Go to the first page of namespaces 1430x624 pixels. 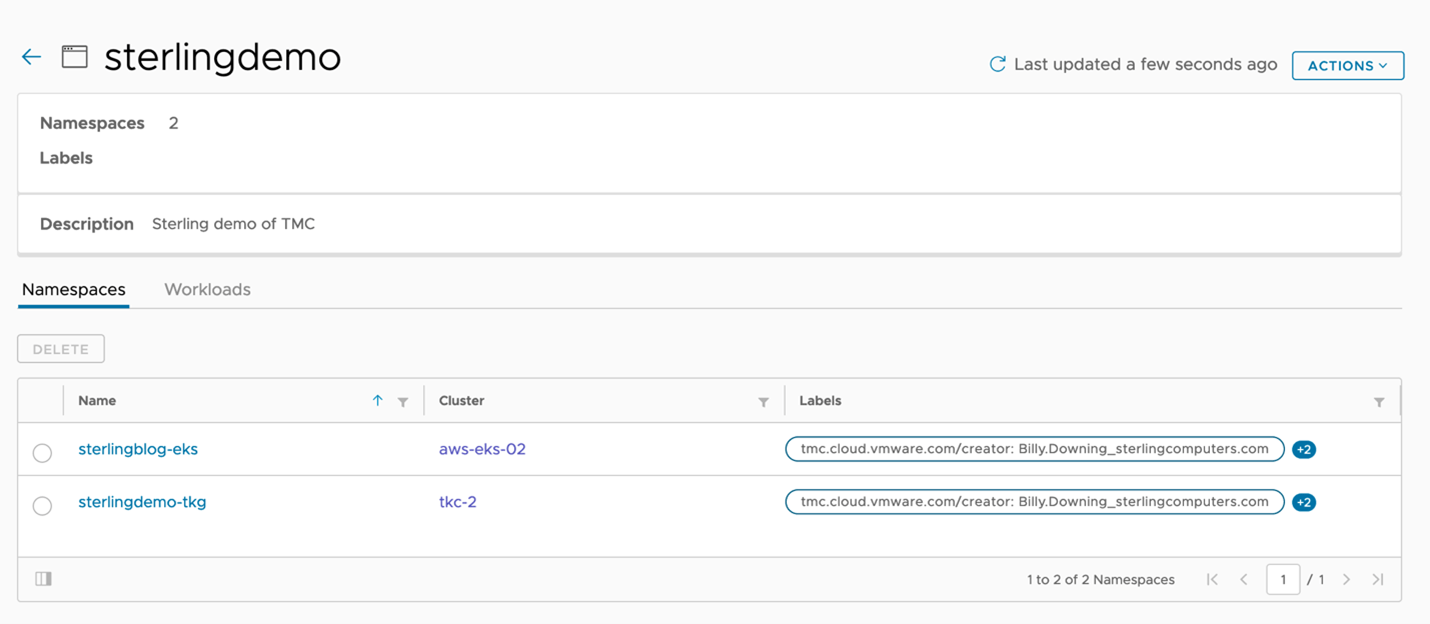point(1212,579)
